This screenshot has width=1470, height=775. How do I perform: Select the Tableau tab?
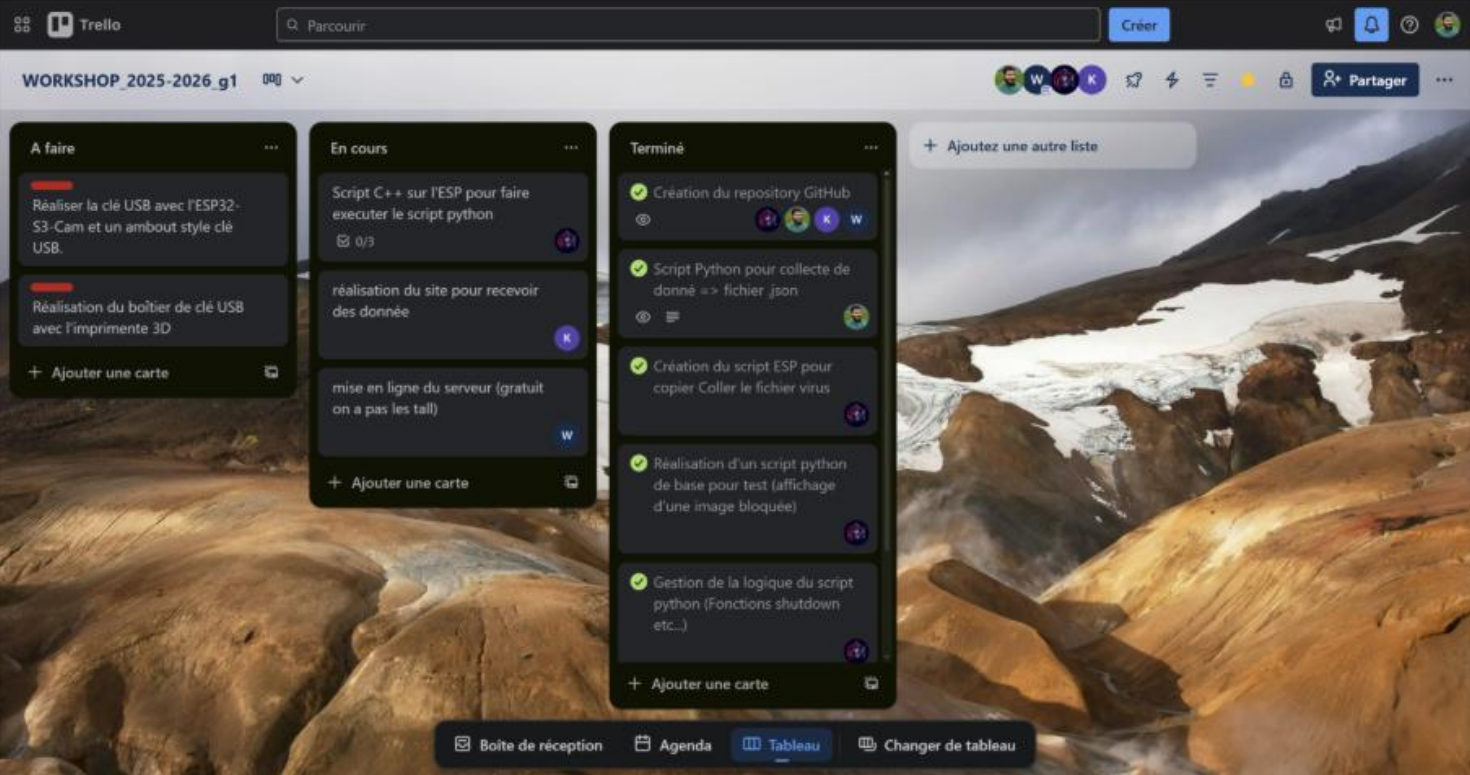(782, 745)
